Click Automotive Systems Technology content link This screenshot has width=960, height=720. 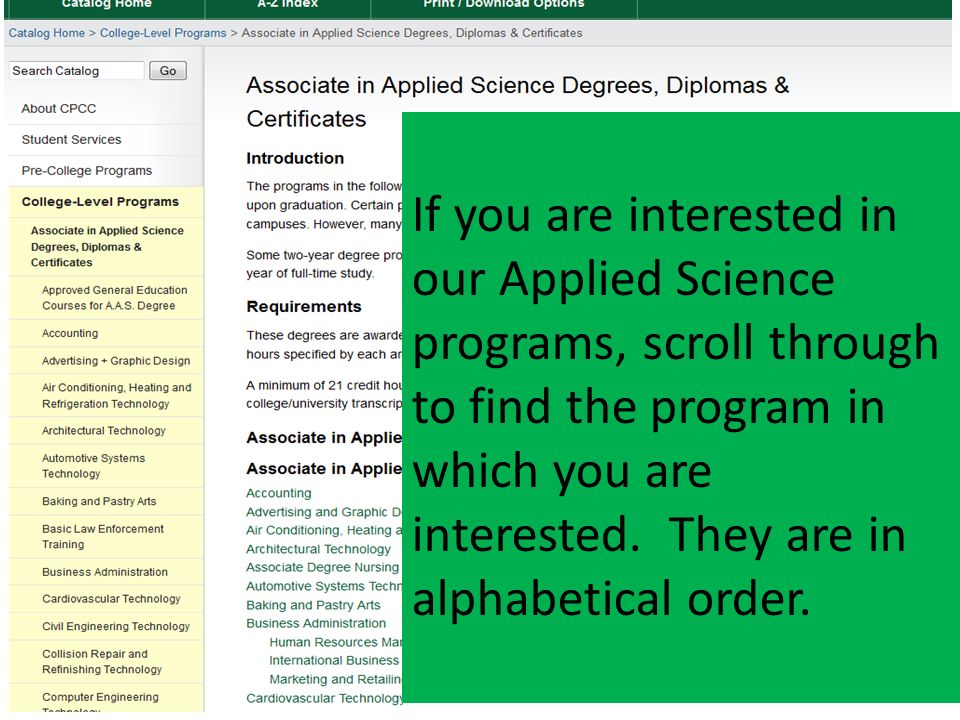coord(324,587)
